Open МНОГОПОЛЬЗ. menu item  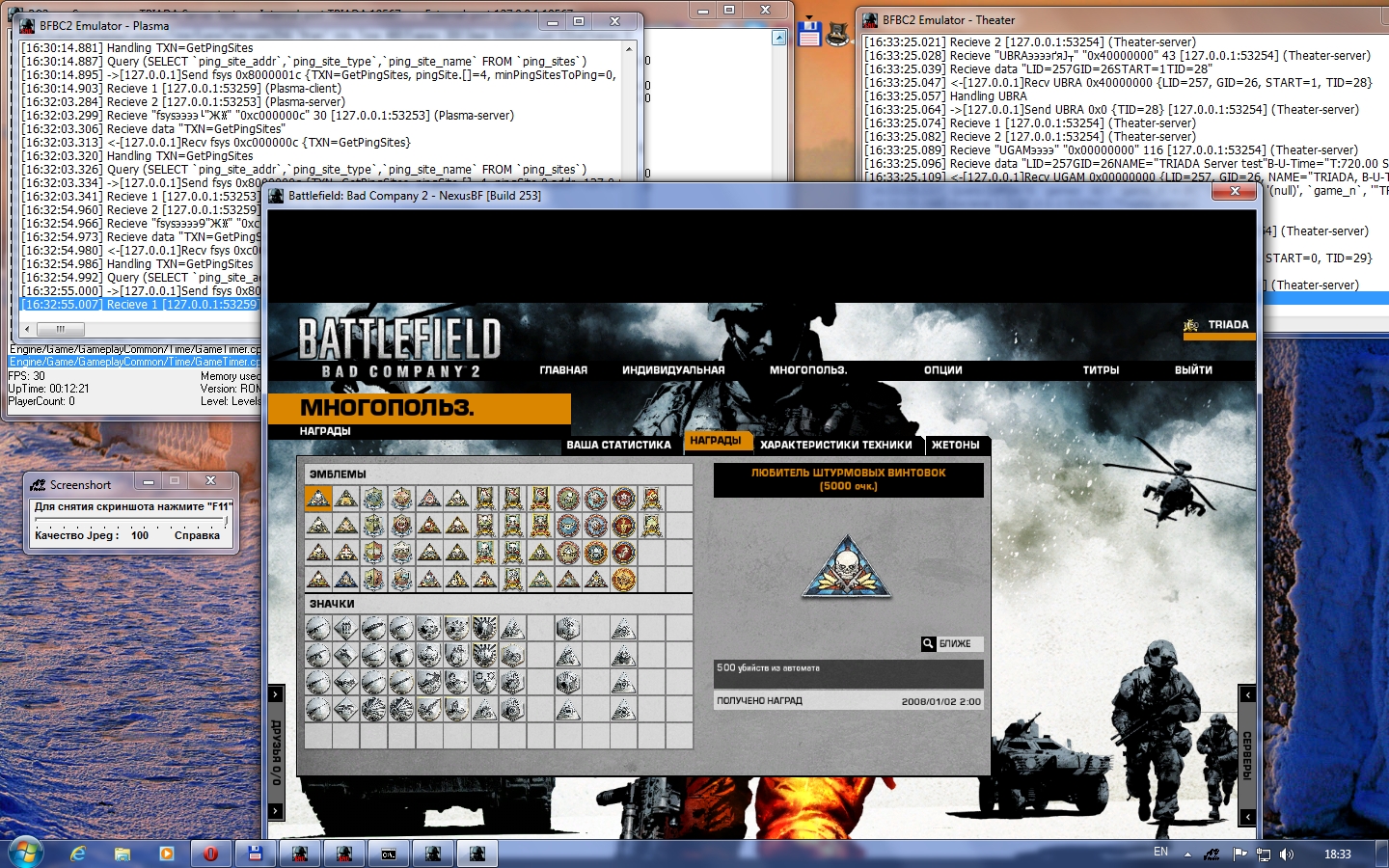[808, 369]
